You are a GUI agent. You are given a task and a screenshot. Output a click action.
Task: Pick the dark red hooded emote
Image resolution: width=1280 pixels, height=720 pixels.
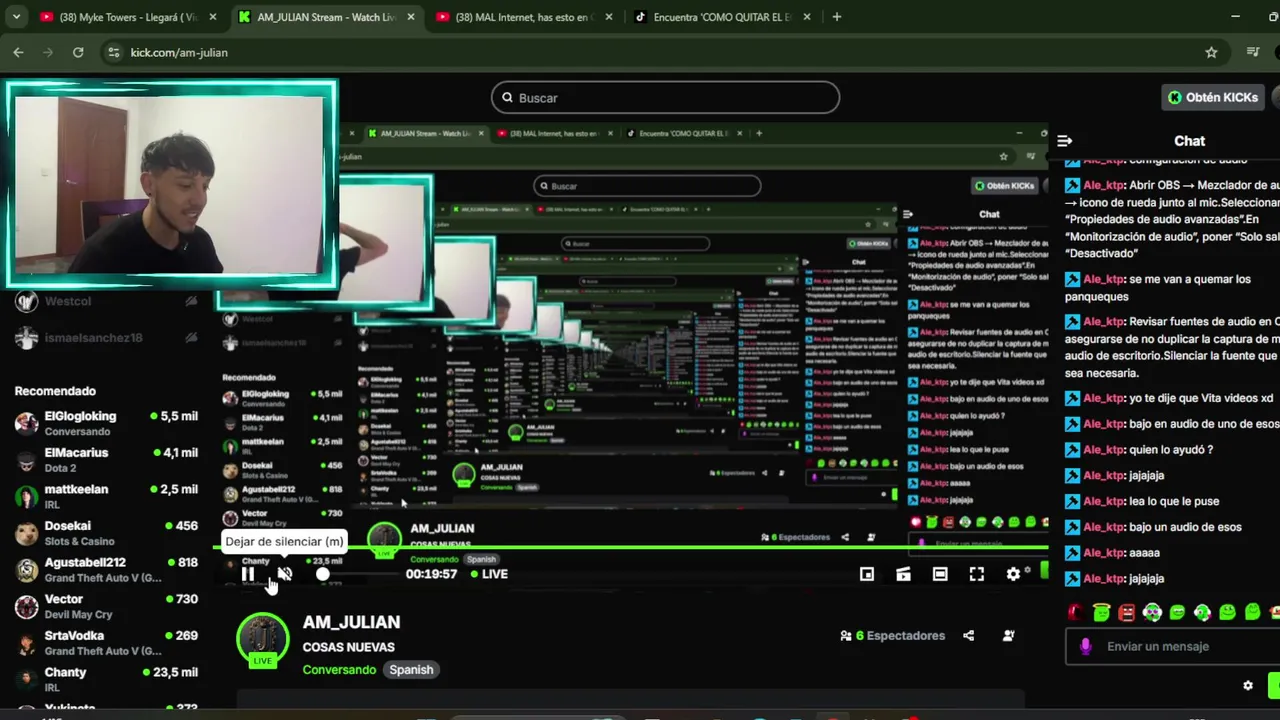(1076, 612)
